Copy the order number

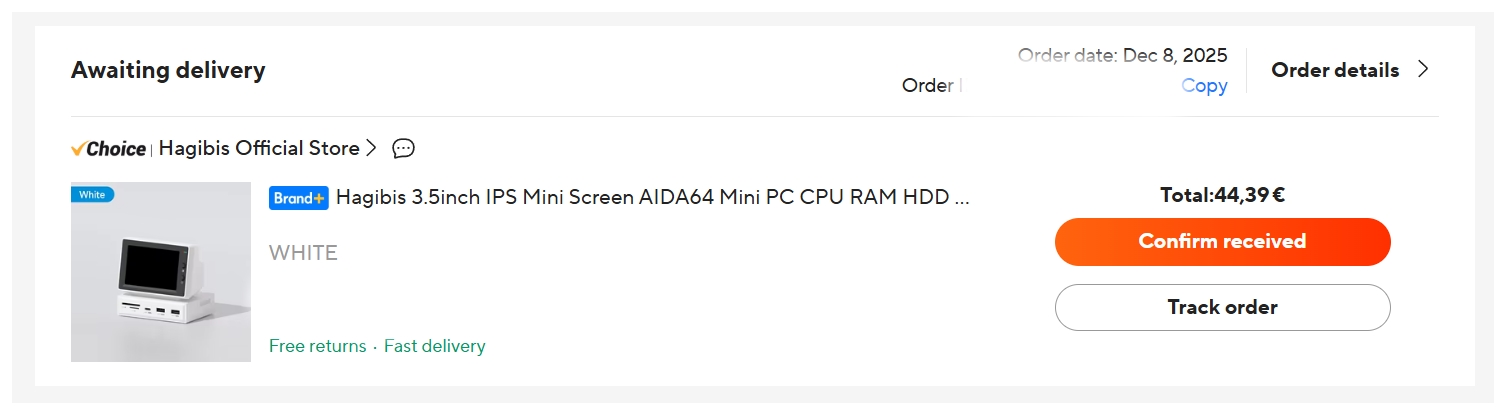pos(1204,86)
